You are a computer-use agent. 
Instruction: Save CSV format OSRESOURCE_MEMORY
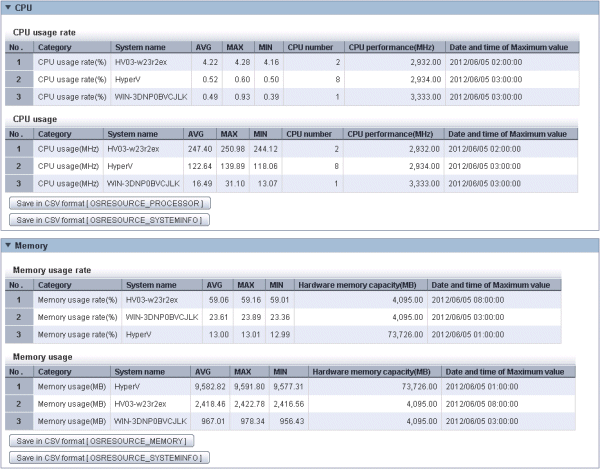point(101,441)
